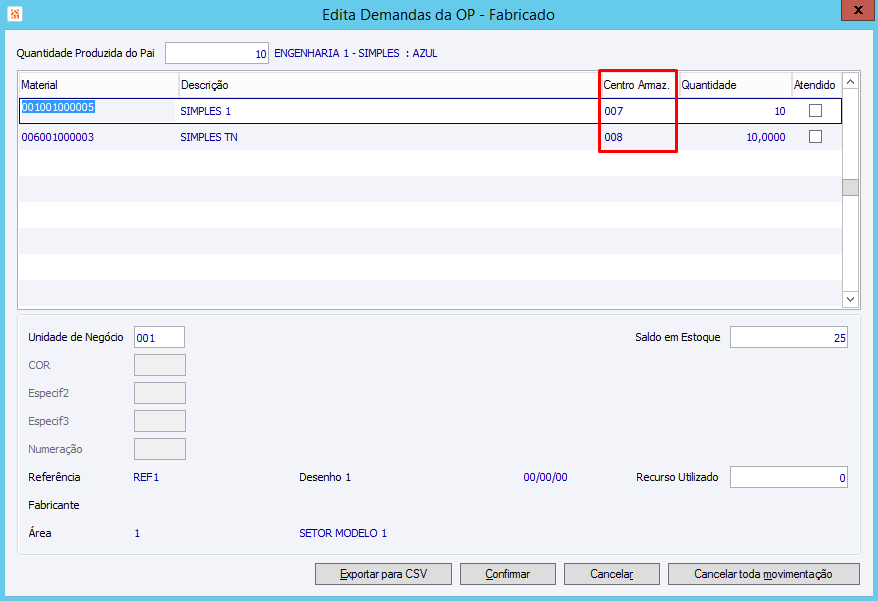Click the Desenho 1 label
878x601 pixels.
click(325, 477)
